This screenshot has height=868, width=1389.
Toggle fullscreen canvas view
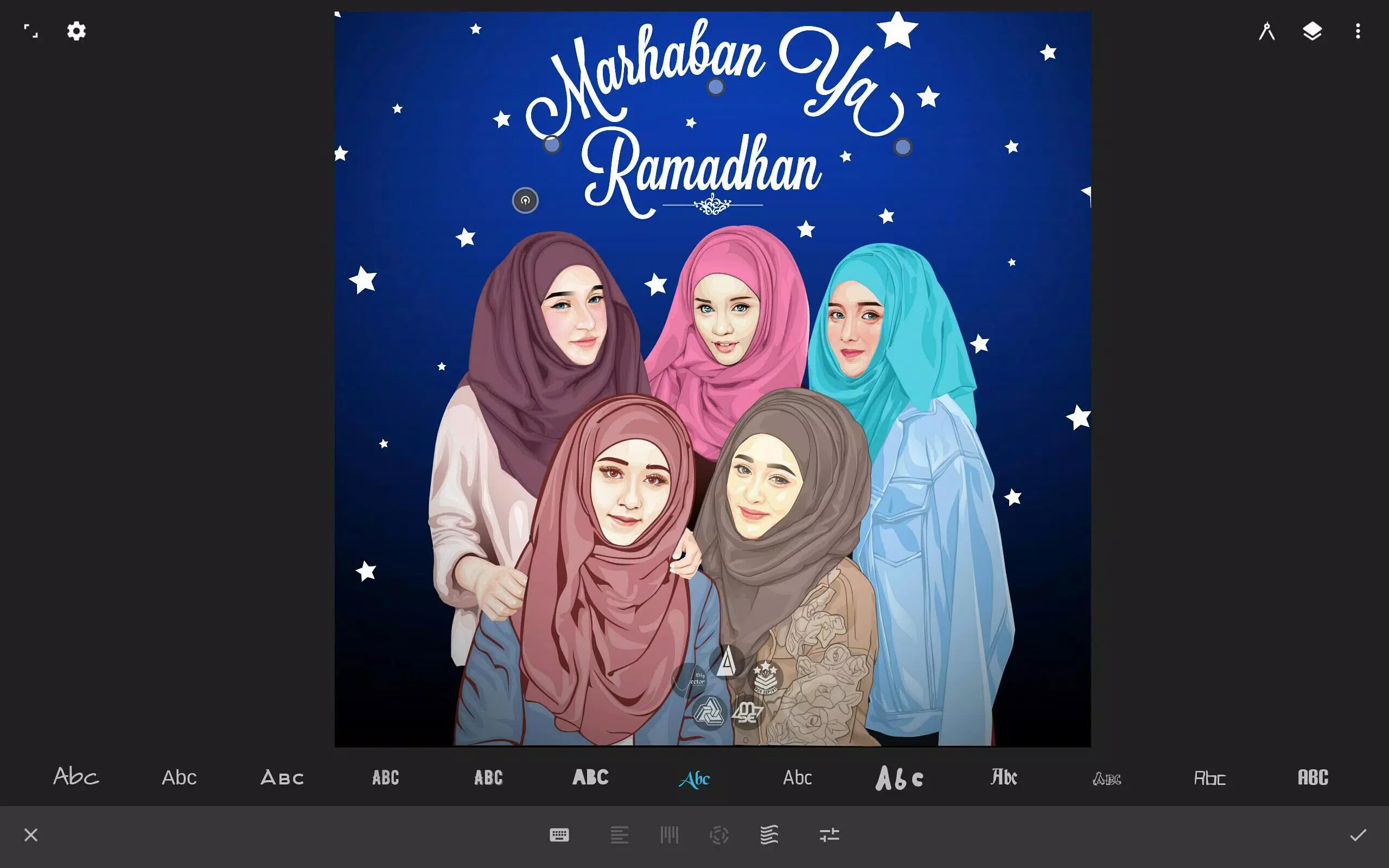[31, 31]
